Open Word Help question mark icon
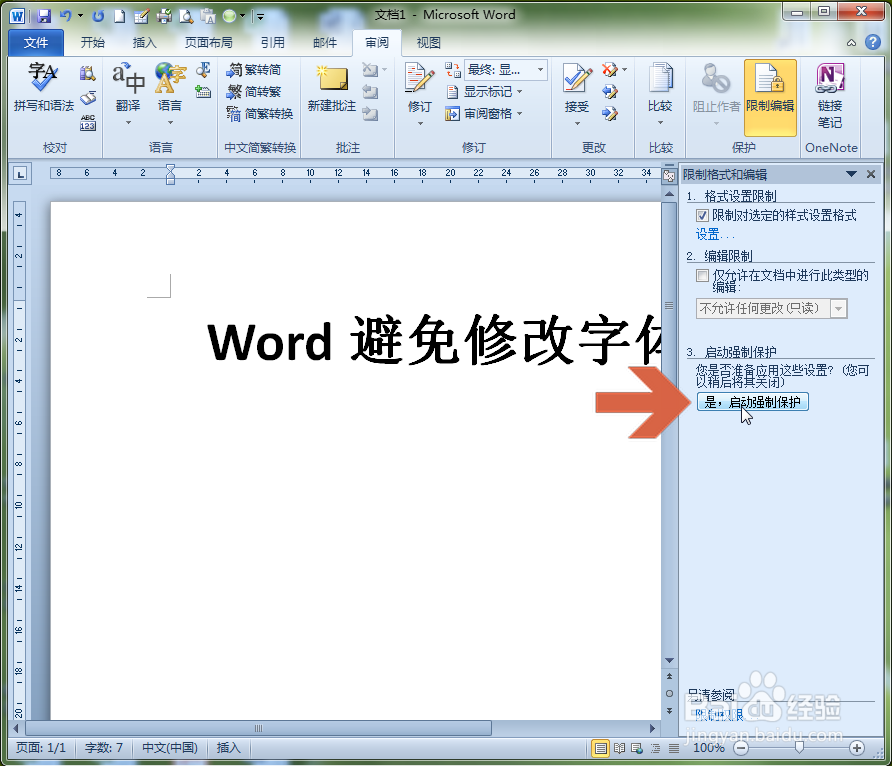 (873, 42)
